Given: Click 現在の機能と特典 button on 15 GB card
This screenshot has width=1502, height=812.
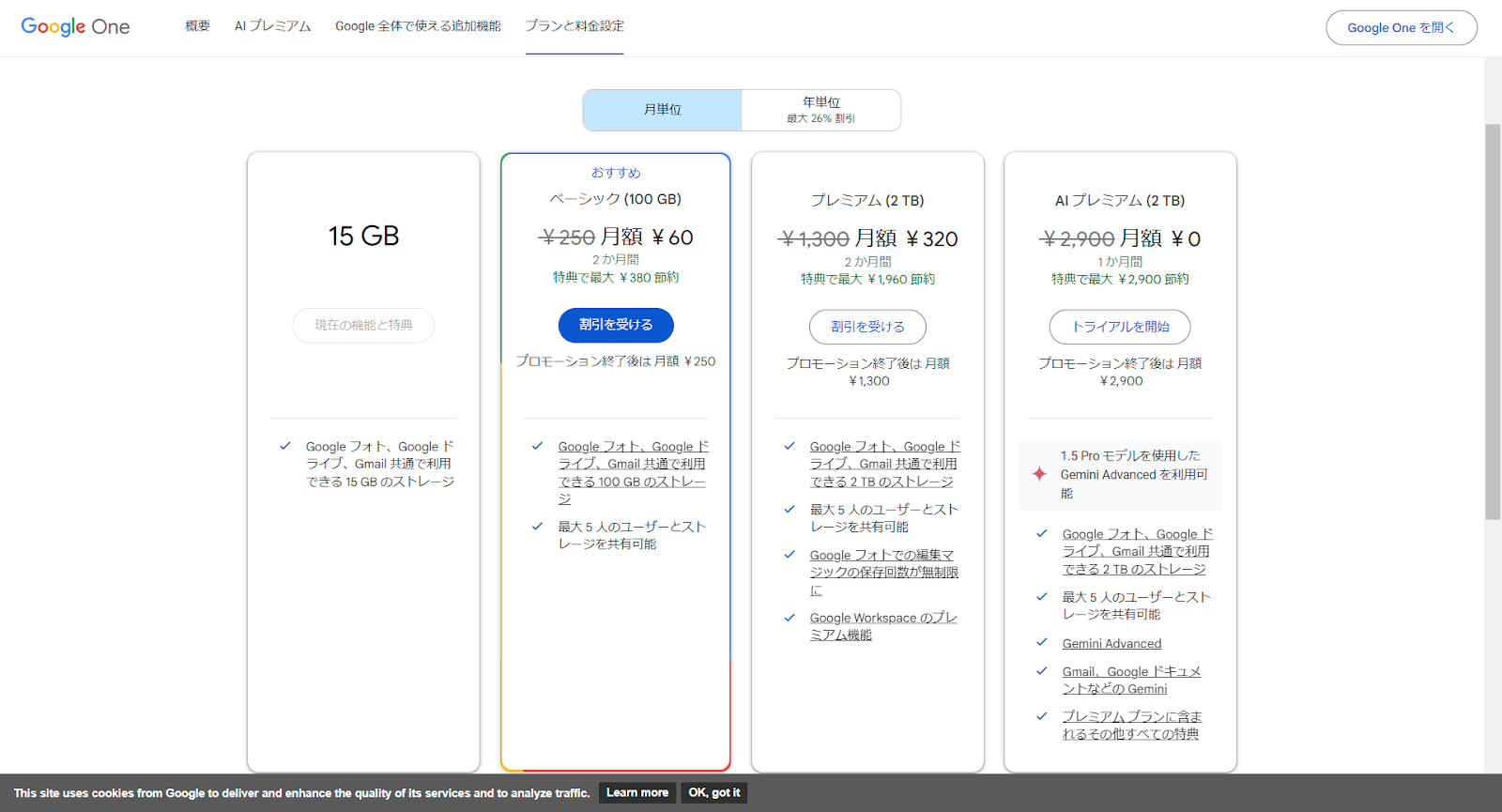Looking at the screenshot, I should (363, 325).
